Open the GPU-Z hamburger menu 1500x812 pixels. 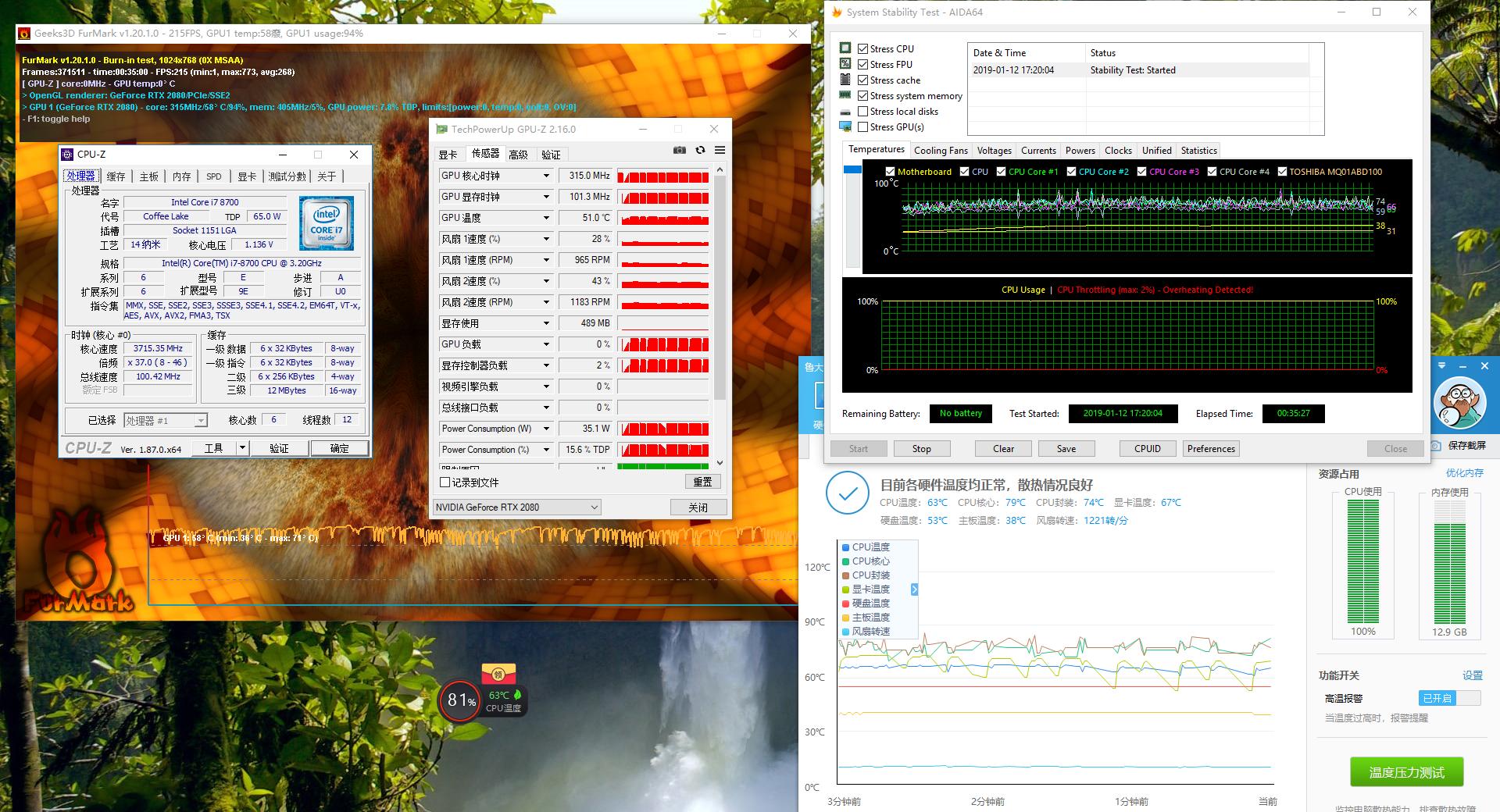[720, 150]
